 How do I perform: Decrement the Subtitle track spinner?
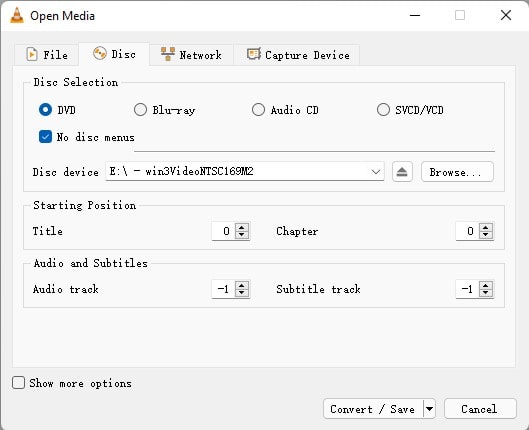click(485, 293)
